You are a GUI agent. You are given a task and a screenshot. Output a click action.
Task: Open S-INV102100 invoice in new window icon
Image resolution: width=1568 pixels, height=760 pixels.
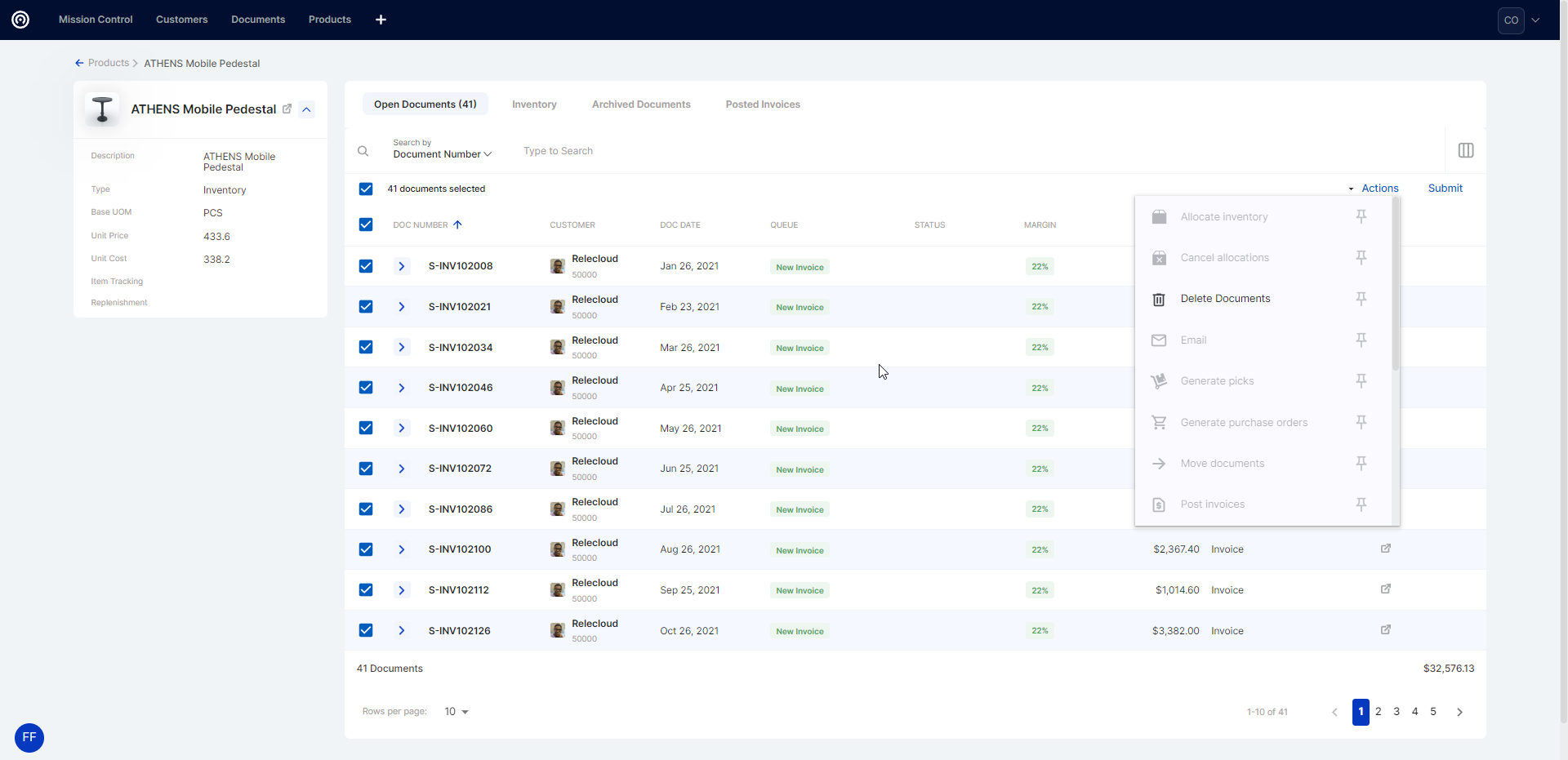1385,549
